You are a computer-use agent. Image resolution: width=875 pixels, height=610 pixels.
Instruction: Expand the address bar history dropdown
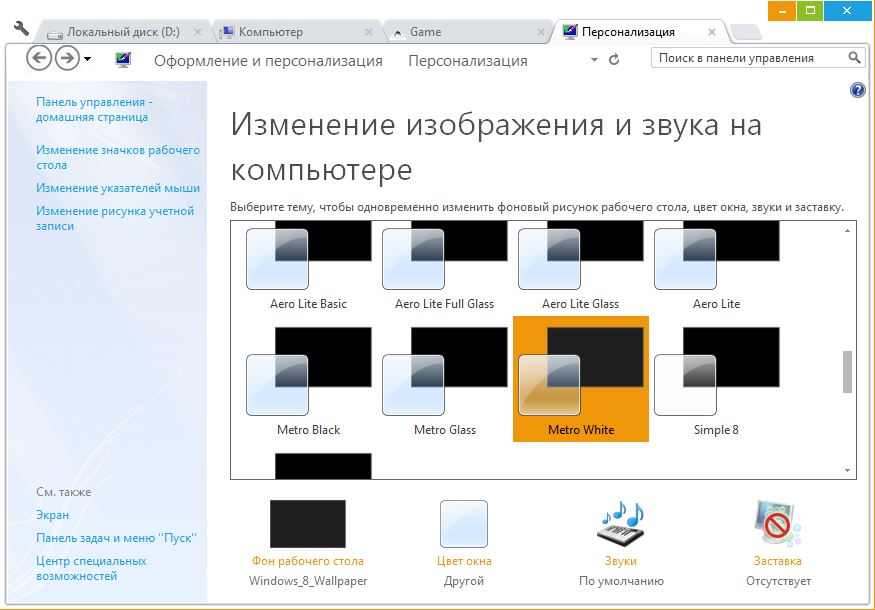594,60
